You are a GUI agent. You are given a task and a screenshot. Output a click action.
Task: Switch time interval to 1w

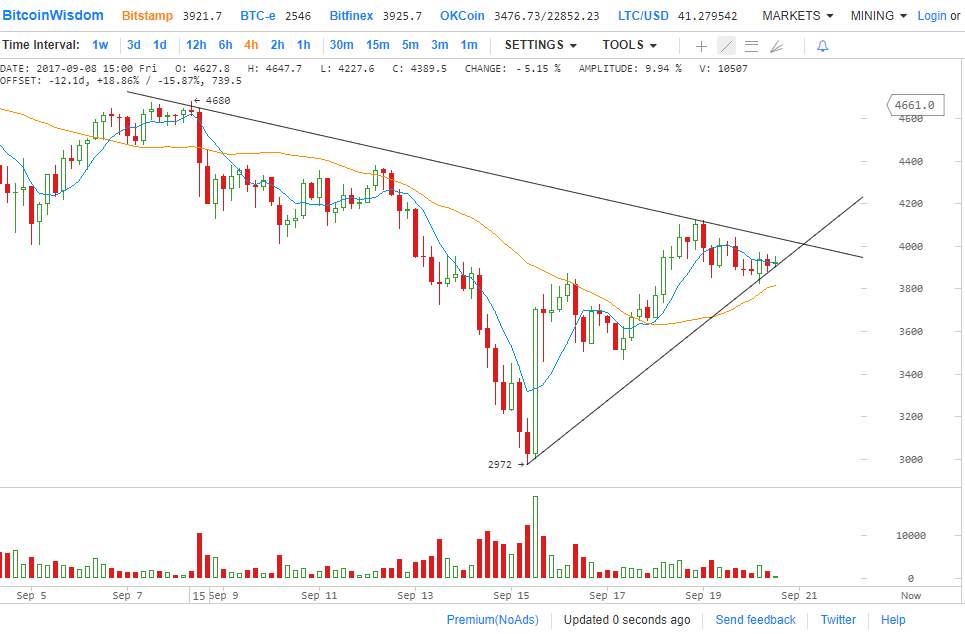100,45
